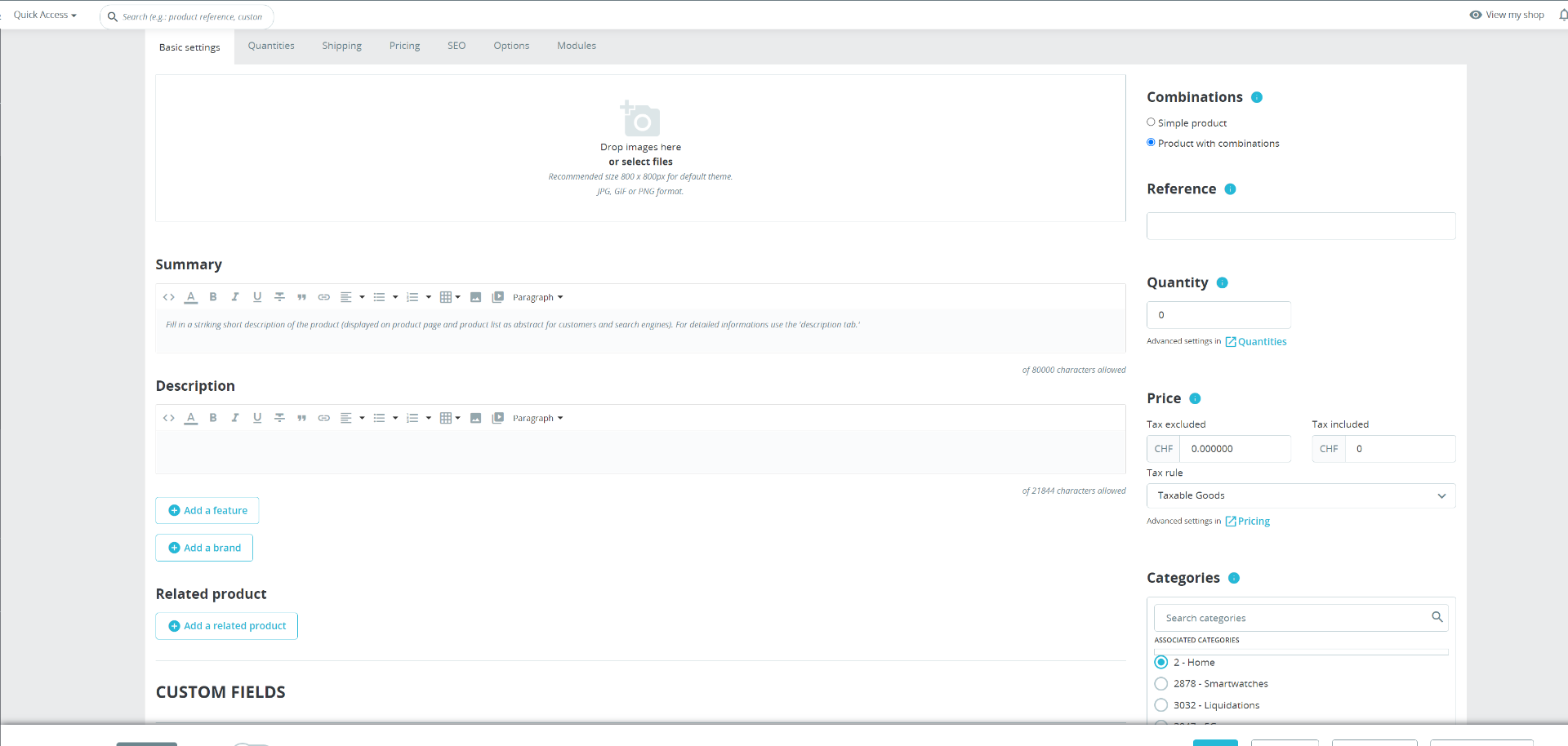Switch to the Shipping tab
This screenshot has width=1568, height=746.
(x=341, y=46)
